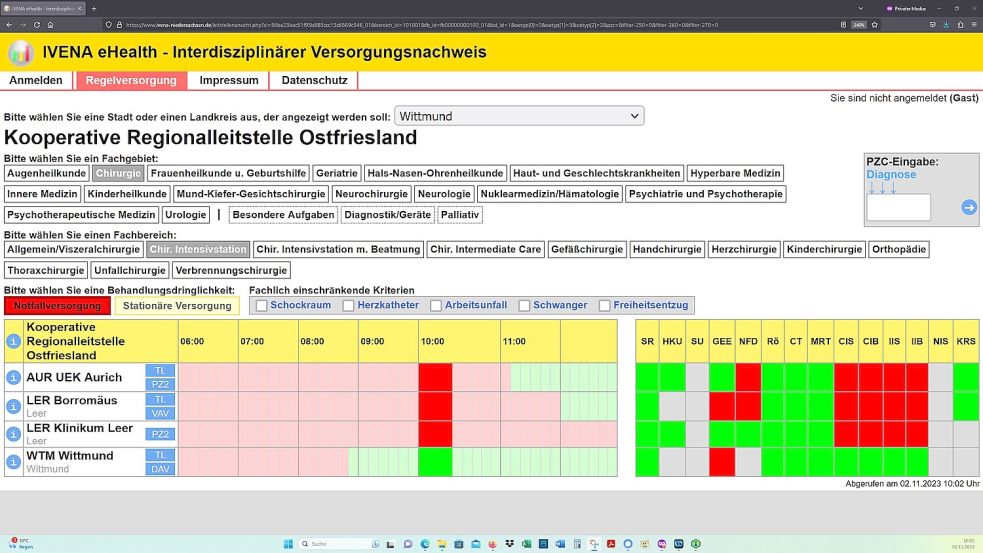Open a new browser tab
Viewport: 983px width, 553px height.
tap(93, 9)
